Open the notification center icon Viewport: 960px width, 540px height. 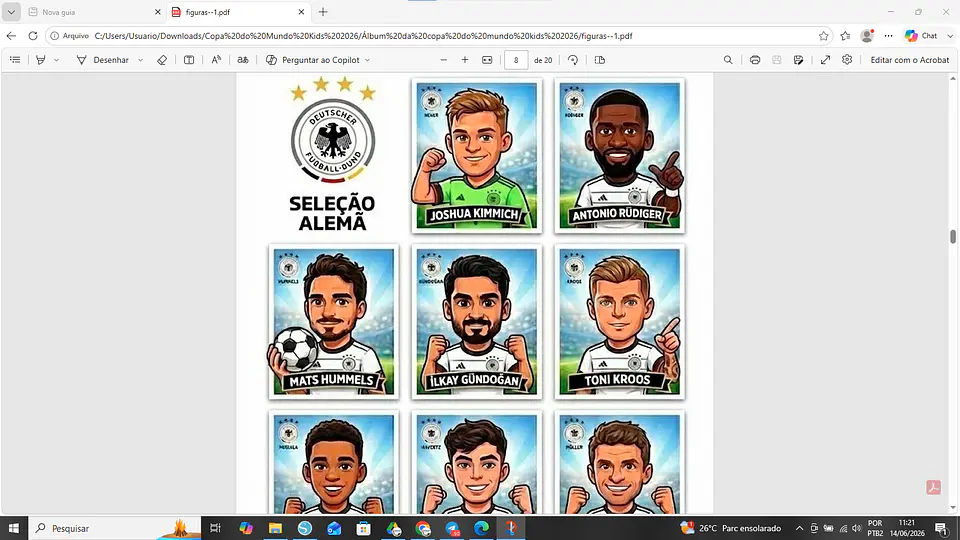pos(942,528)
